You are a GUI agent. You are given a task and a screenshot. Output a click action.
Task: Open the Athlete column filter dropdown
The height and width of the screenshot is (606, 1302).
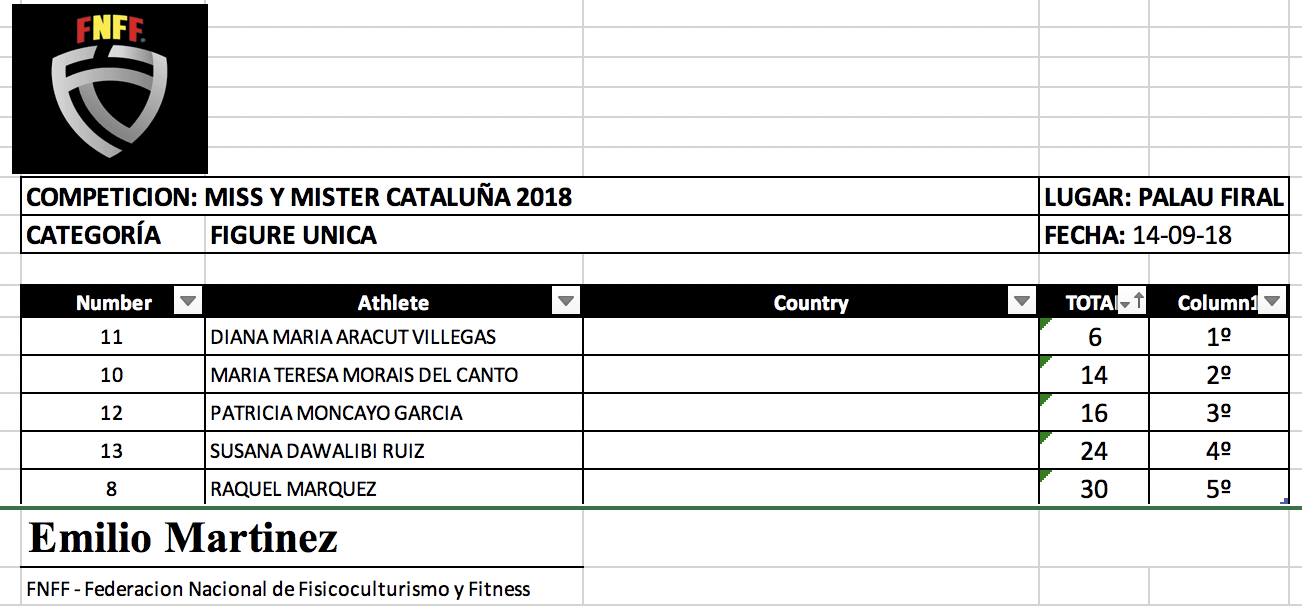coord(566,302)
